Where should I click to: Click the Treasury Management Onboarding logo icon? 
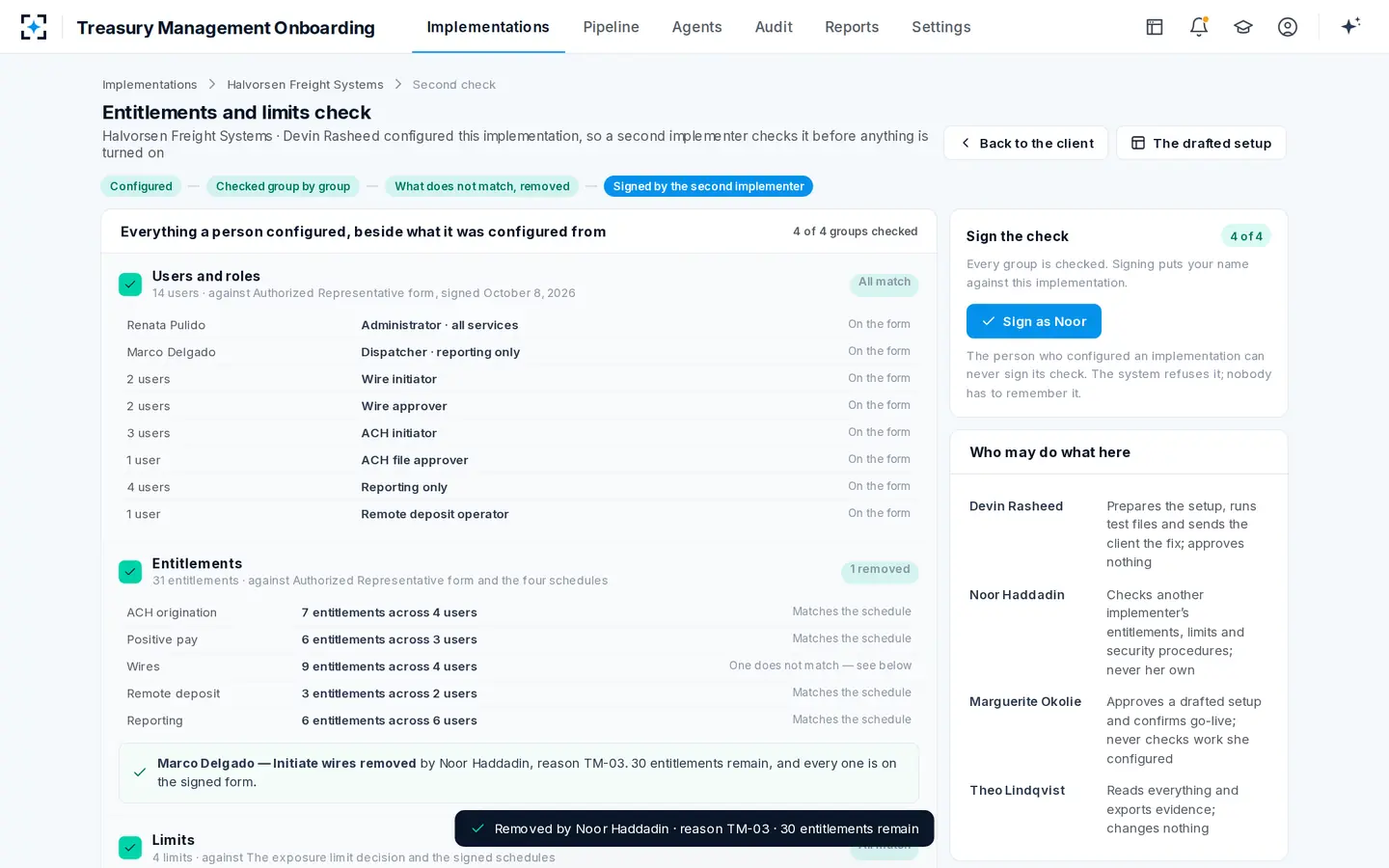(34, 27)
